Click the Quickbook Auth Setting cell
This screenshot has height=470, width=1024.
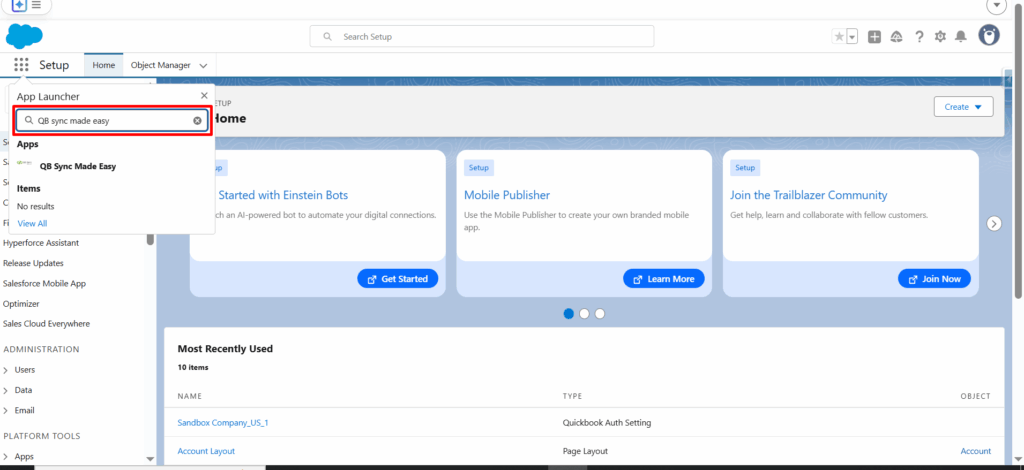click(x=607, y=422)
